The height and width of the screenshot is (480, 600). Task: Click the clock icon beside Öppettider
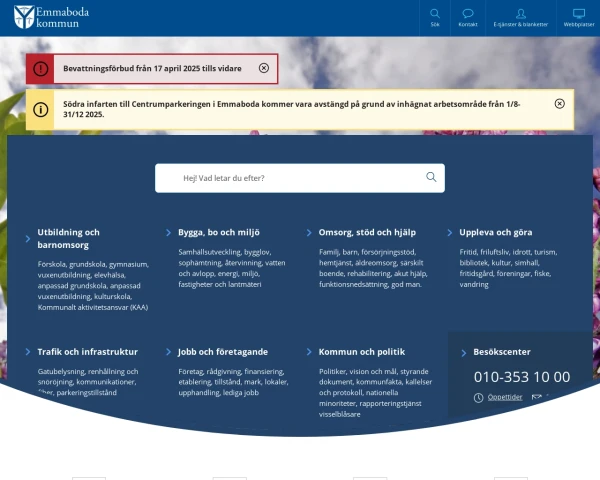[478, 398]
